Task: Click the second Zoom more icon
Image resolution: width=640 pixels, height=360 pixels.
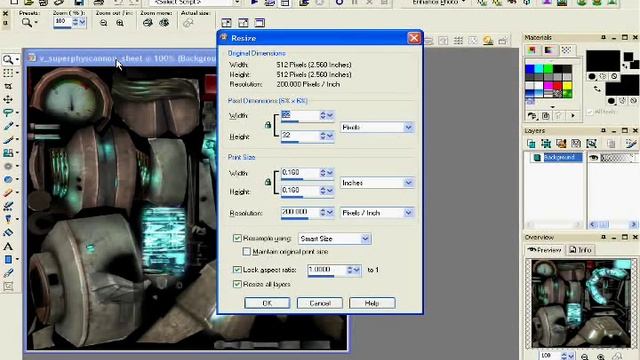Action: click(164, 23)
